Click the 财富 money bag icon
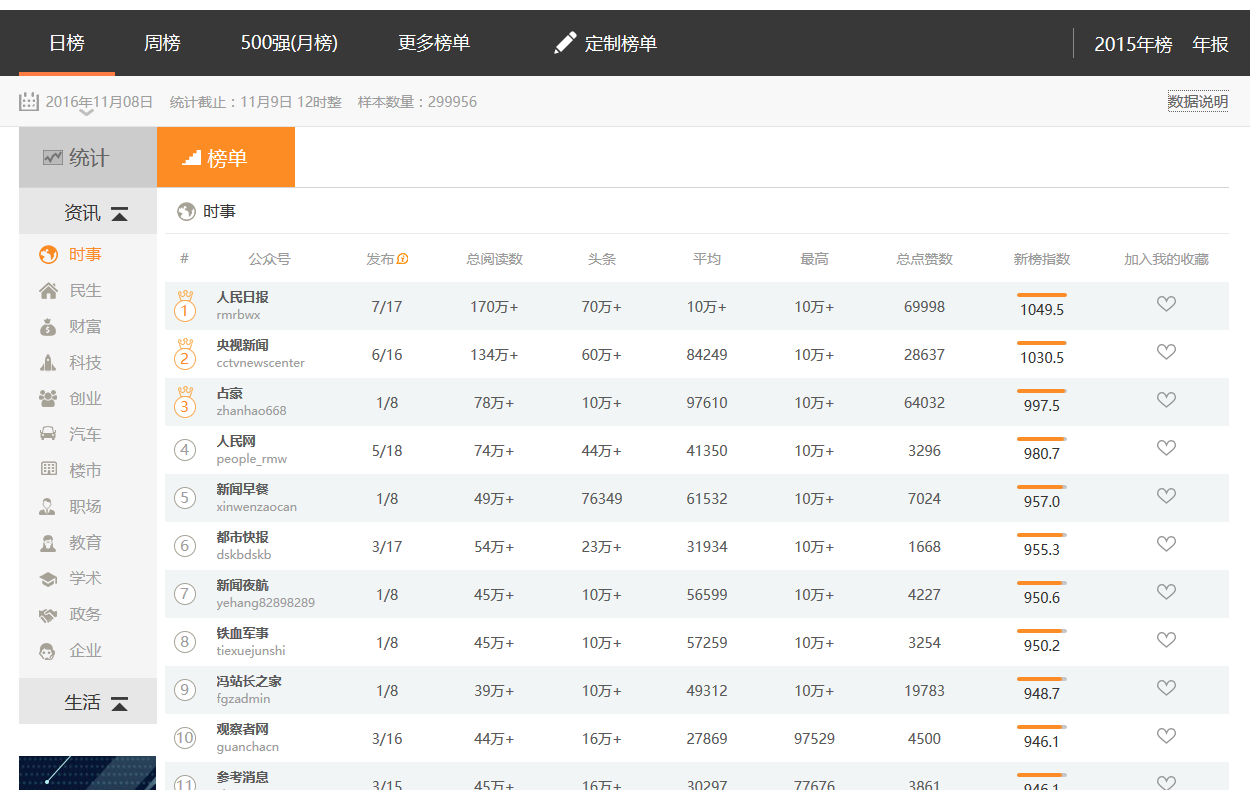Image resolution: width=1250 pixels, height=790 pixels. (48, 327)
